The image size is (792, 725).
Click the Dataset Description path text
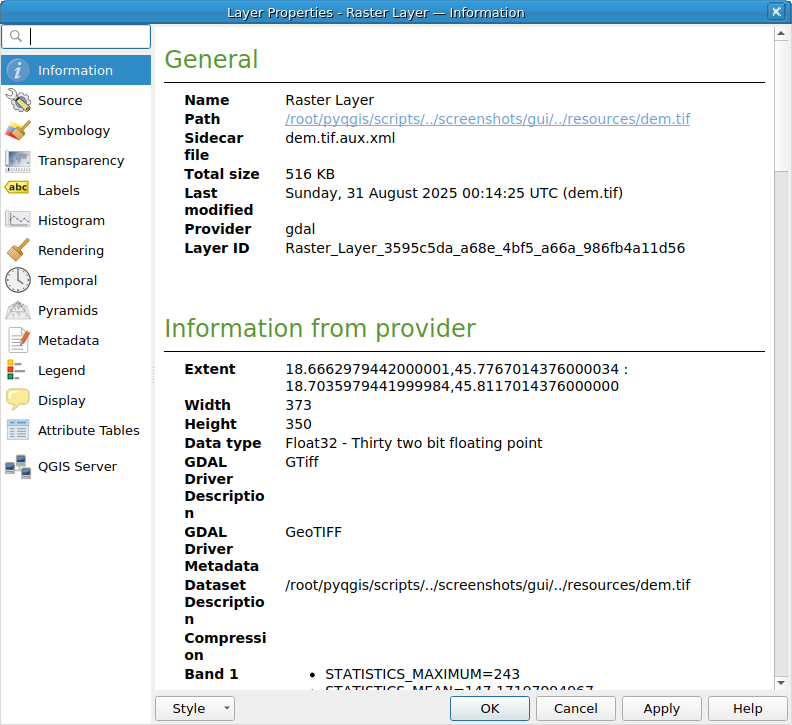click(x=487, y=585)
